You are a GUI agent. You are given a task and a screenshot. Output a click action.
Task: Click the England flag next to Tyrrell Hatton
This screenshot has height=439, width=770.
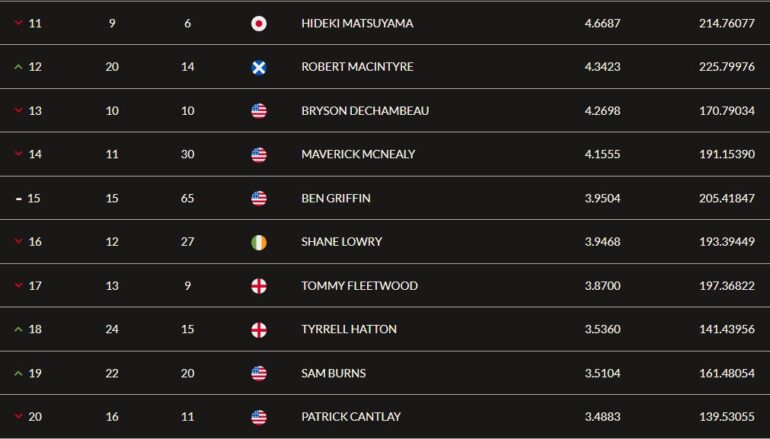tap(259, 329)
